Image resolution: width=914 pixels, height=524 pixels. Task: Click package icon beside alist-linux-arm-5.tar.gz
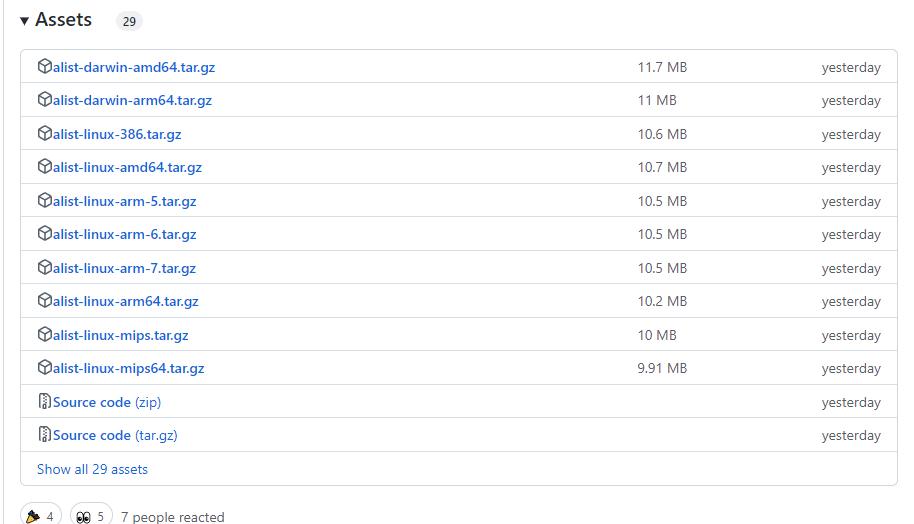tap(44, 201)
